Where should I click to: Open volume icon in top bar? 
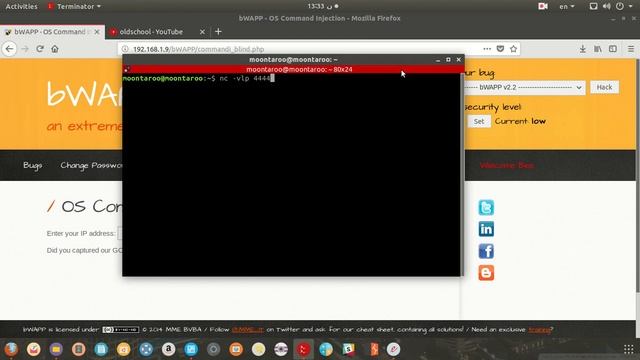[x=607, y=6]
